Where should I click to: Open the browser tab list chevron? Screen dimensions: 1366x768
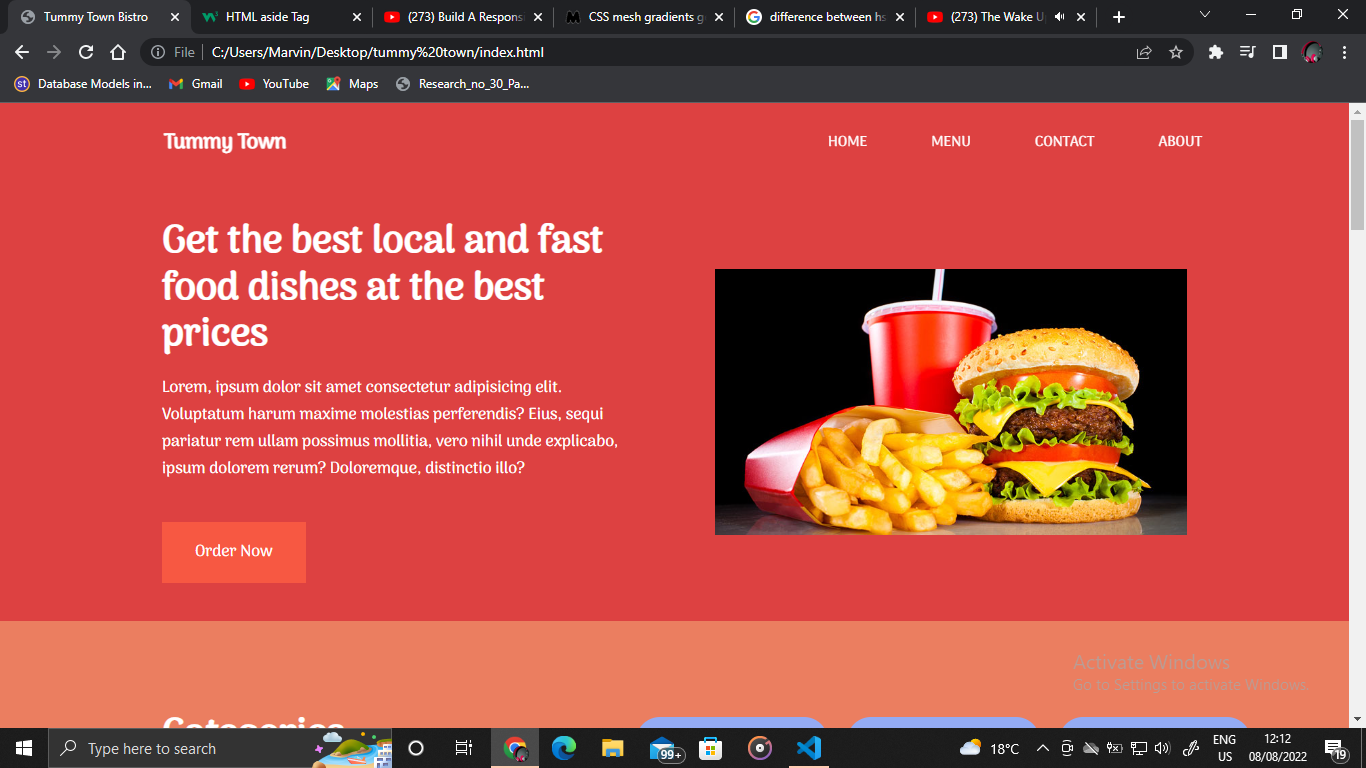click(1204, 16)
